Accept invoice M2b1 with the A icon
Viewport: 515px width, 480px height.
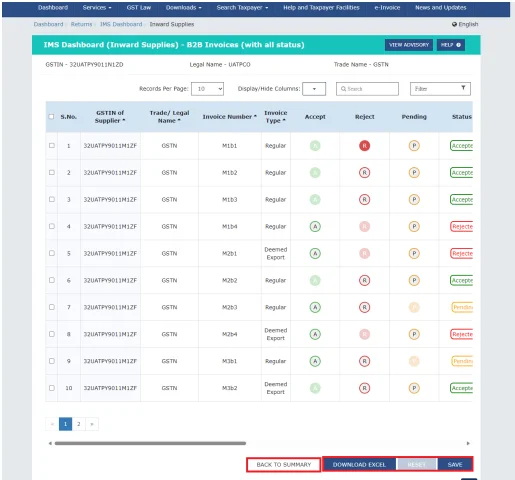(315, 254)
